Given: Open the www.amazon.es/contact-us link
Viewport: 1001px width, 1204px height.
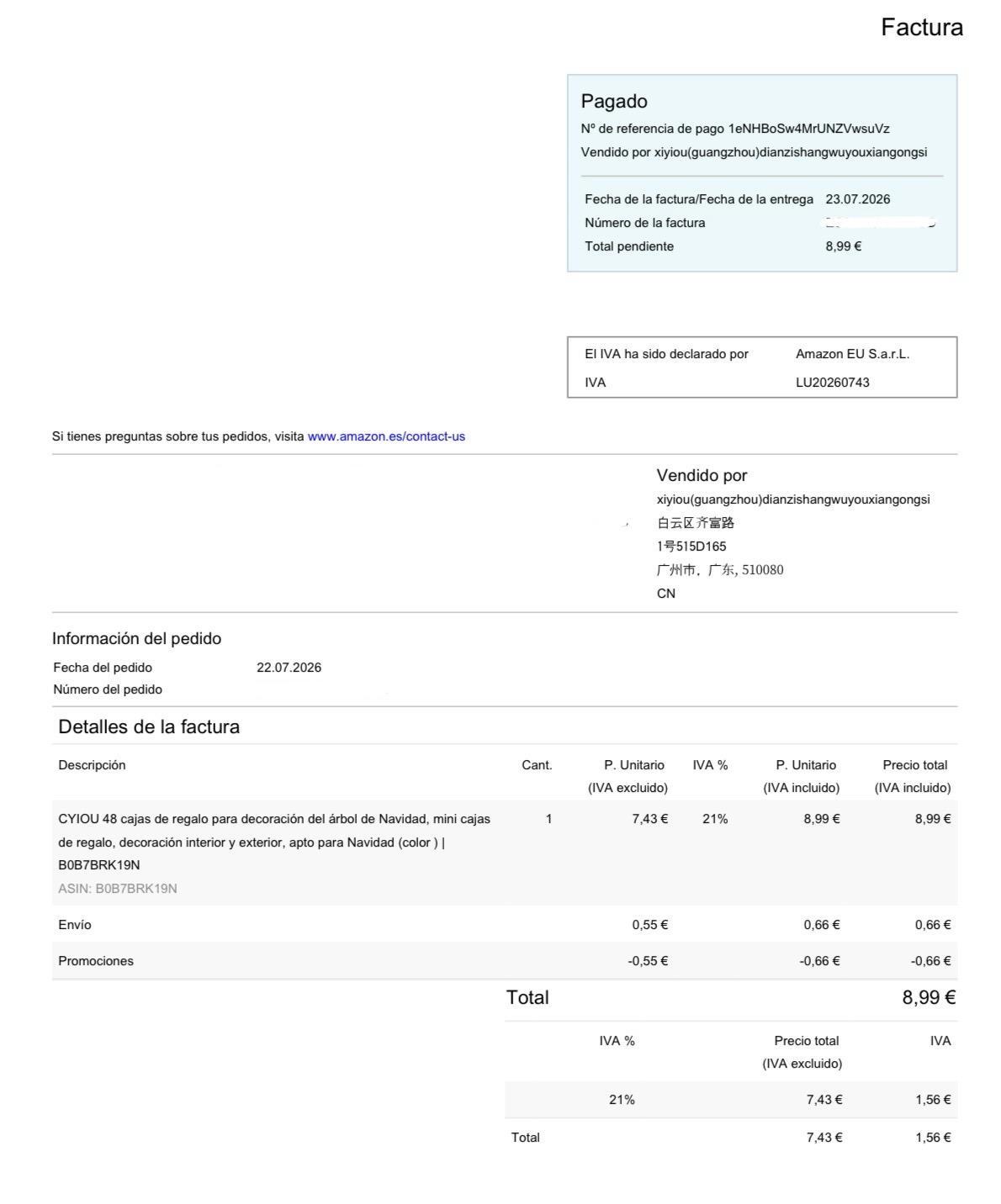Looking at the screenshot, I should click(x=386, y=436).
